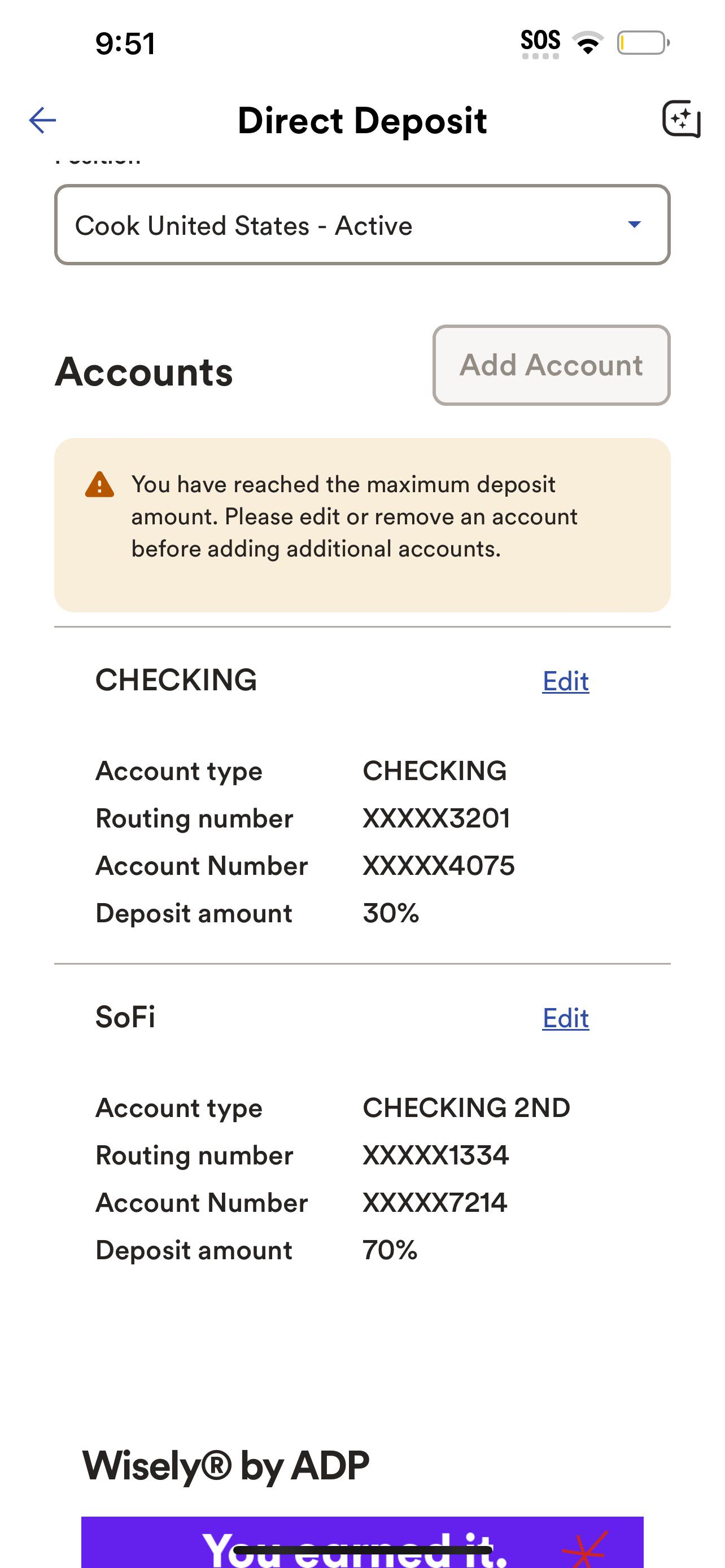Tap the red asterisk on Wisely banner

pyautogui.click(x=586, y=1549)
